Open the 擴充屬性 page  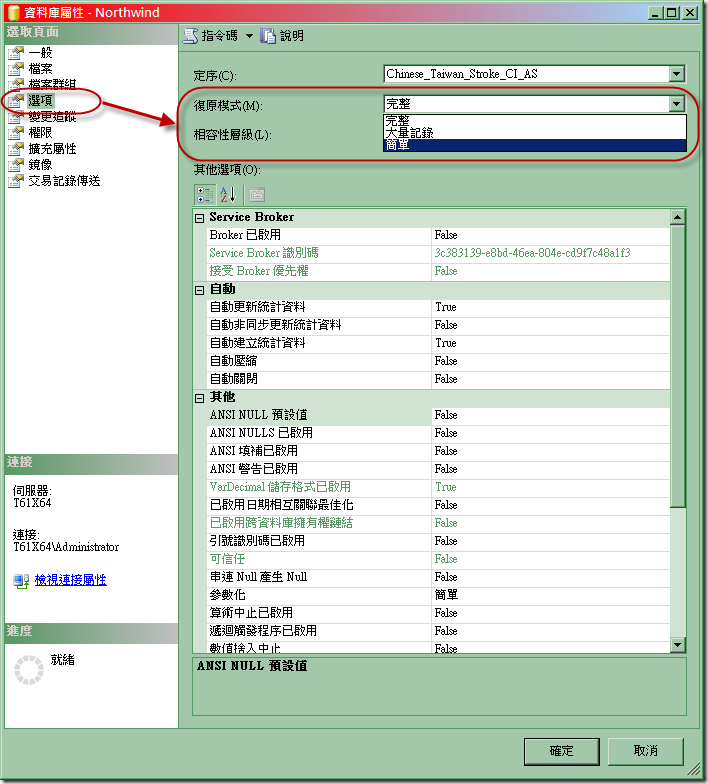(x=52, y=148)
